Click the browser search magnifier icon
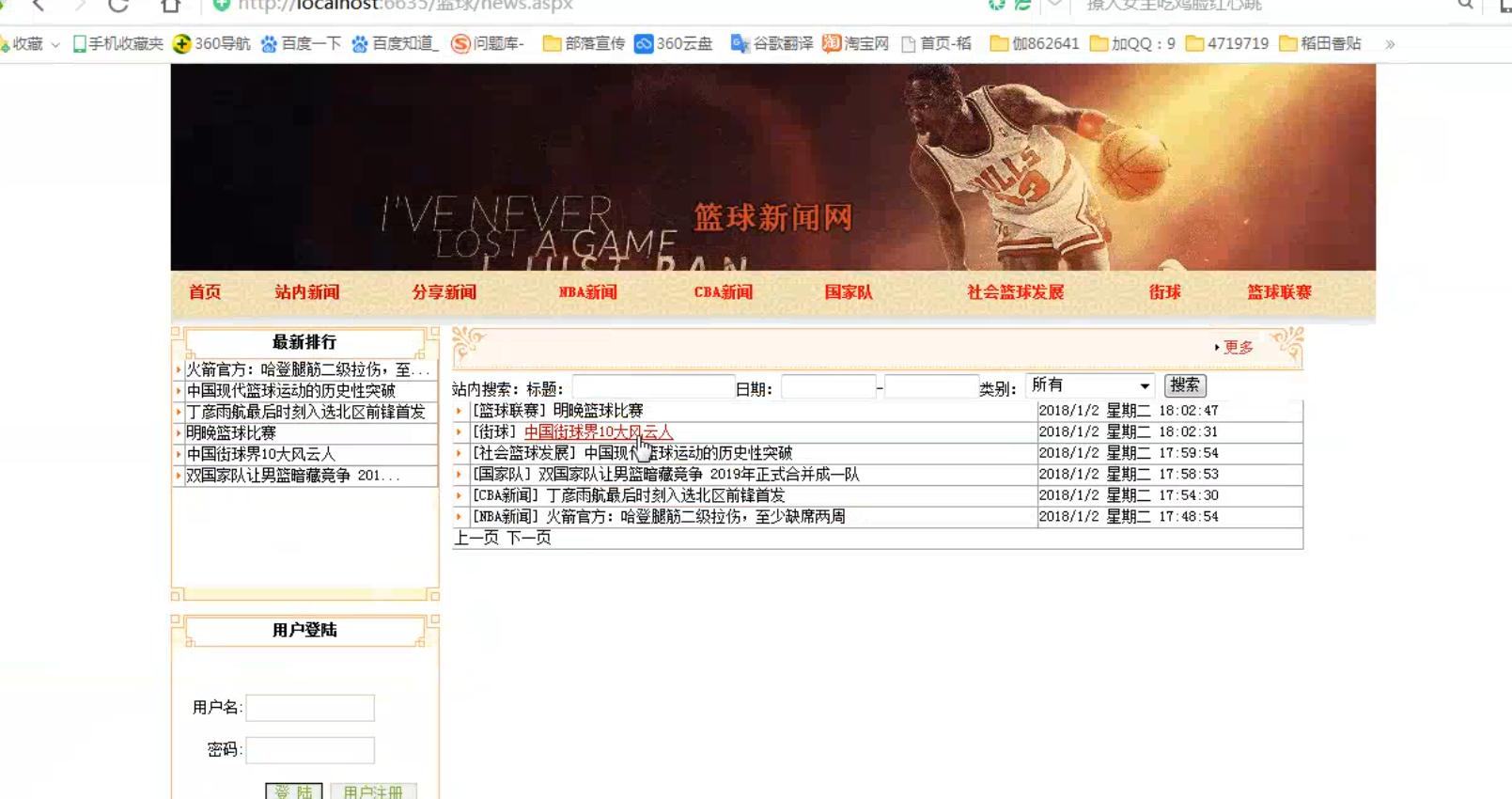The width and height of the screenshot is (1512, 799). point(1465,5)
